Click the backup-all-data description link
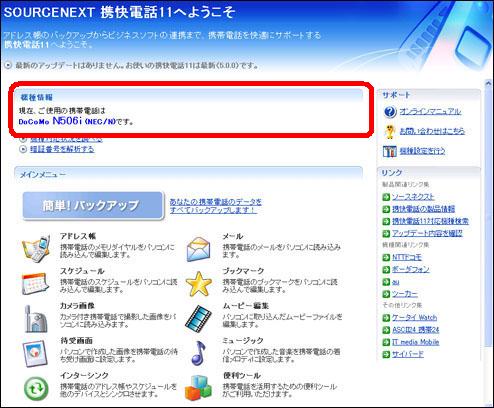494x408 pixels. coord(216,206)
